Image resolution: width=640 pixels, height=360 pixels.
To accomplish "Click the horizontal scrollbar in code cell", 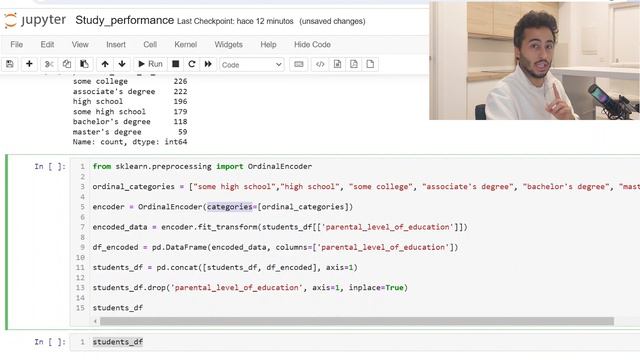I will coord(357,321).
